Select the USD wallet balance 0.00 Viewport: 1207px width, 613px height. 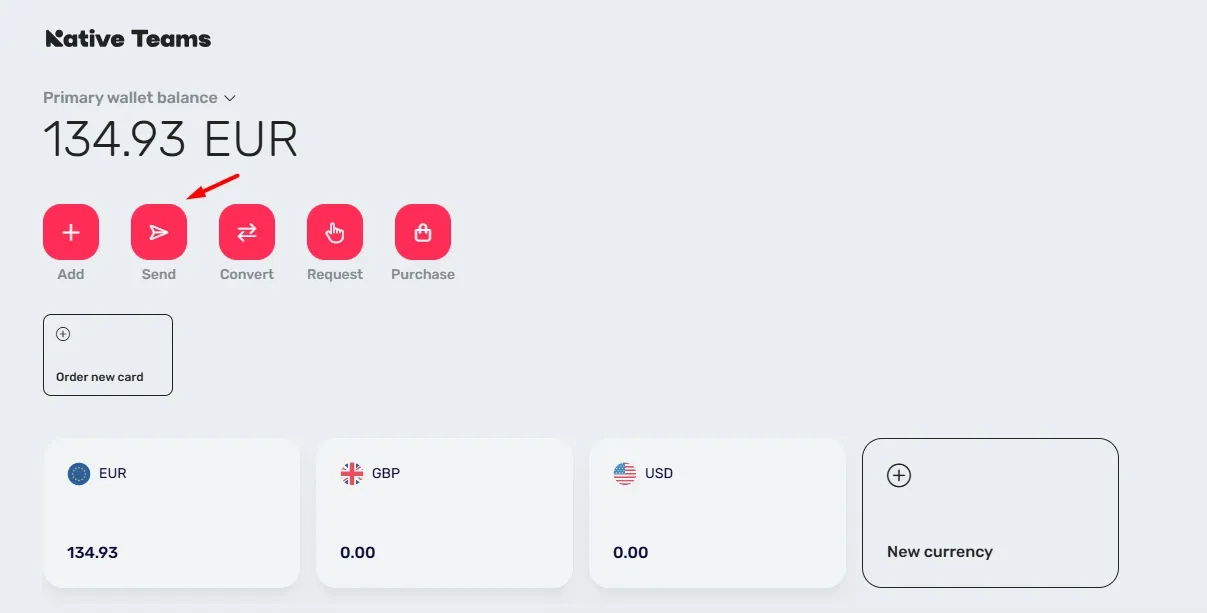pyautogui.click(x=630, y=552)
